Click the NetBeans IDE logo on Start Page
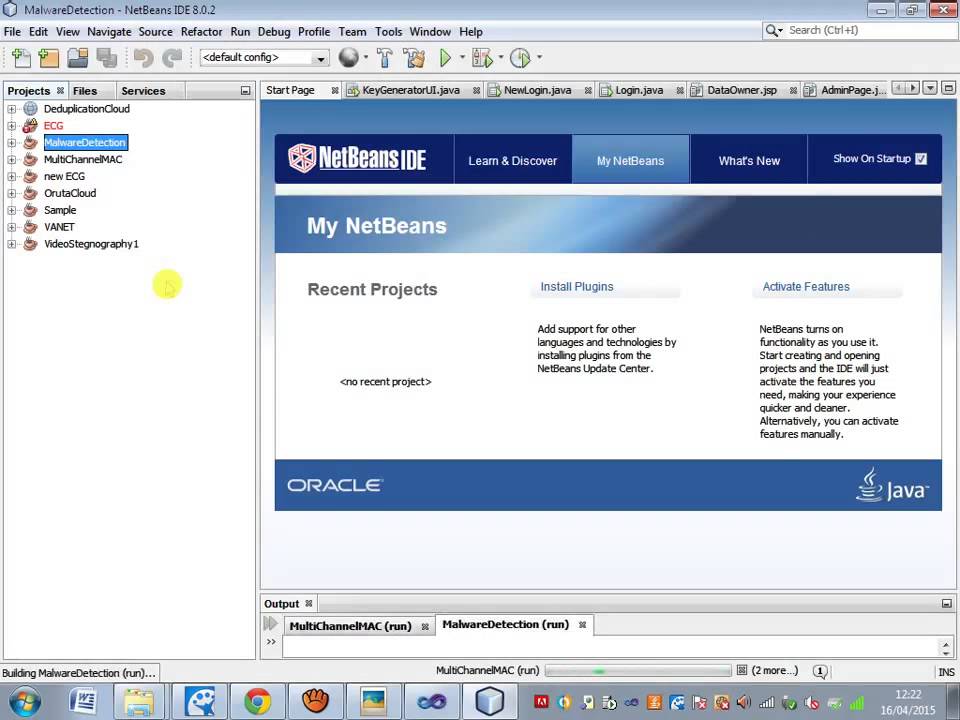960x720 pixels. tap(357, 159)
